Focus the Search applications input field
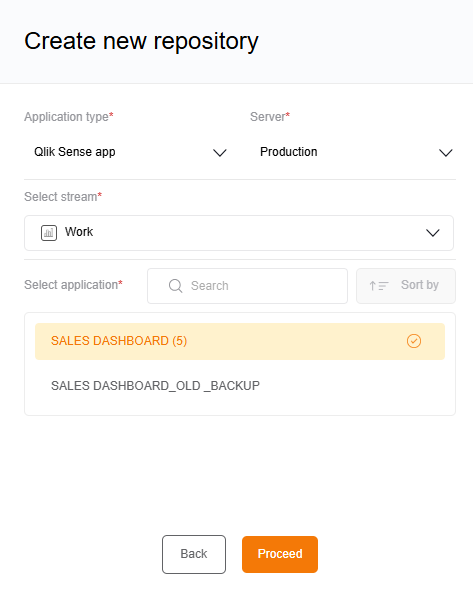This screenshot has height=594, width=473. click(247, 286)
